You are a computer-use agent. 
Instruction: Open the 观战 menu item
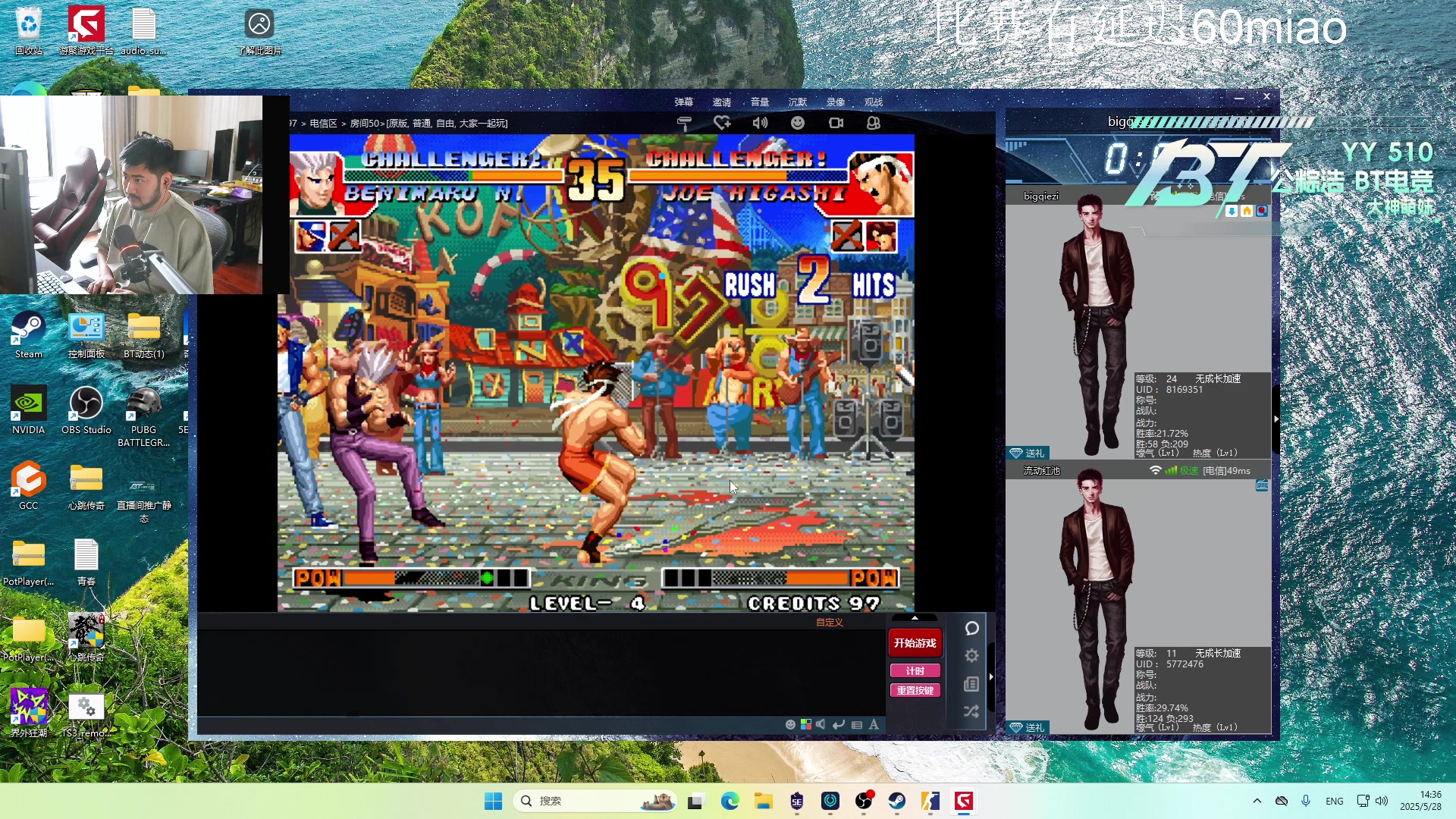pyautogui.click(x=874, y=102)
